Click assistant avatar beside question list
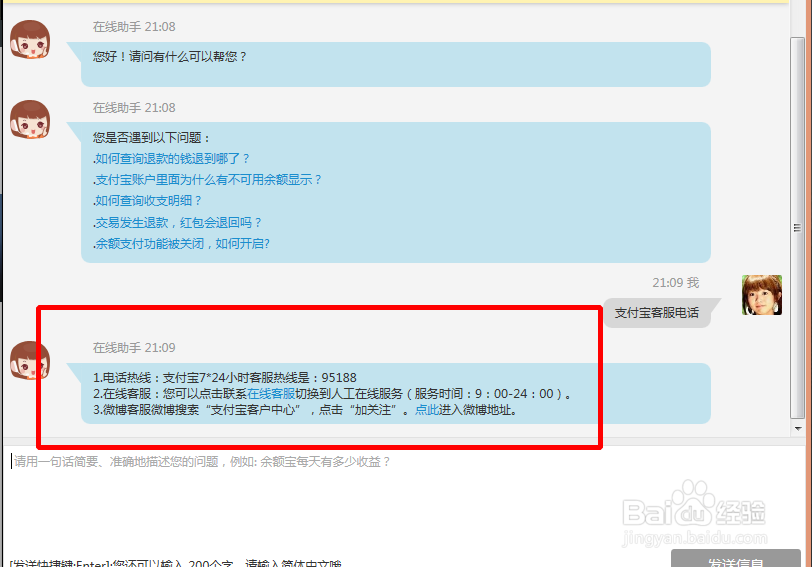 [x=30, y=120]
